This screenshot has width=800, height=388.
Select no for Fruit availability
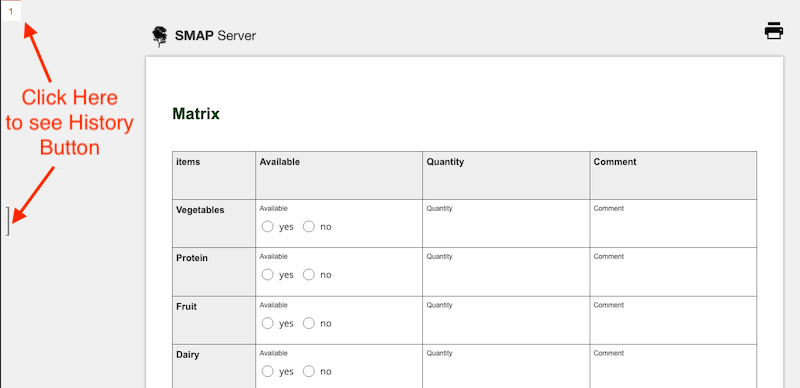[x=309, y=323]
